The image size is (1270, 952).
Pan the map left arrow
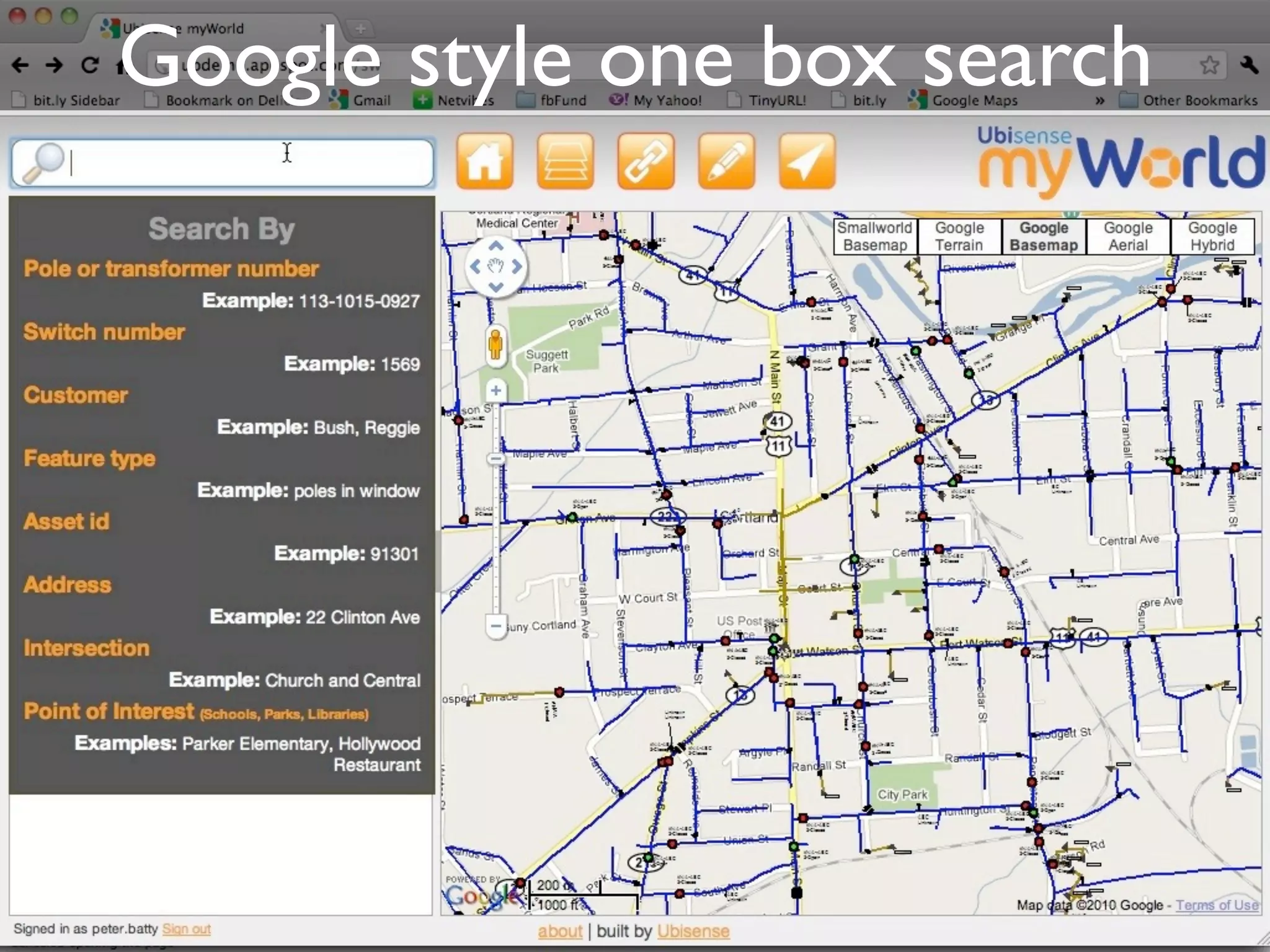click(x=475, y=267)
